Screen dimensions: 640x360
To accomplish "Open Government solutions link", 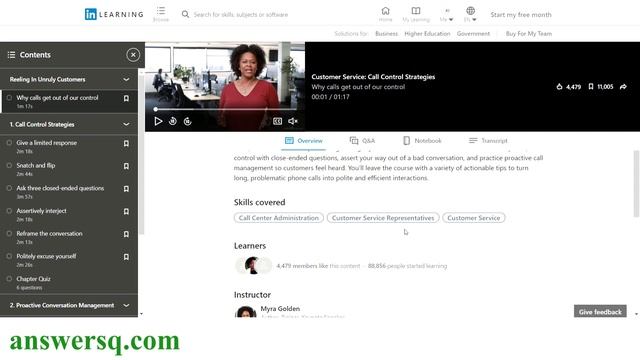I will [473, 33].
